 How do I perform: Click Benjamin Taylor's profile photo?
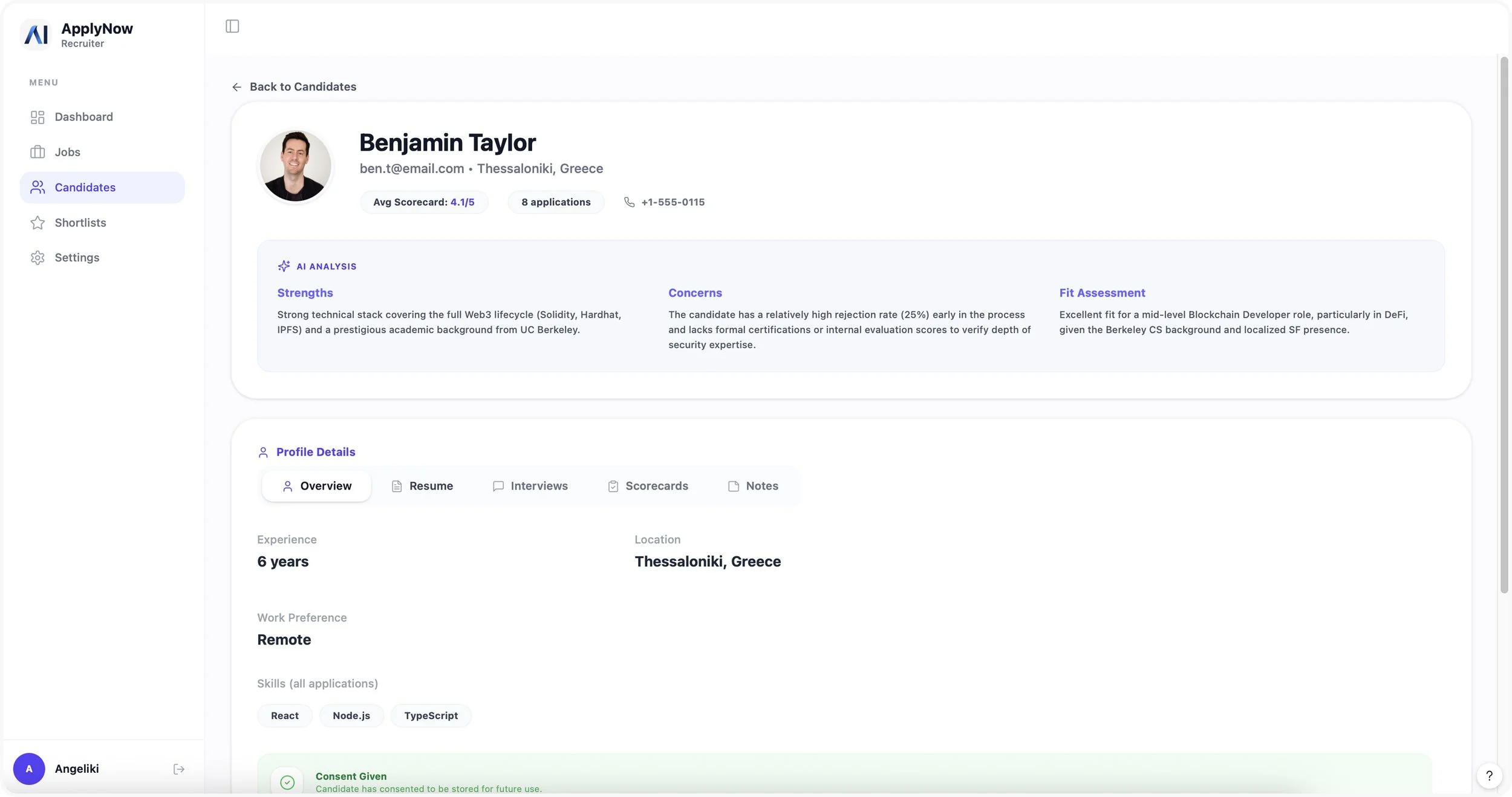pos(295,166)
